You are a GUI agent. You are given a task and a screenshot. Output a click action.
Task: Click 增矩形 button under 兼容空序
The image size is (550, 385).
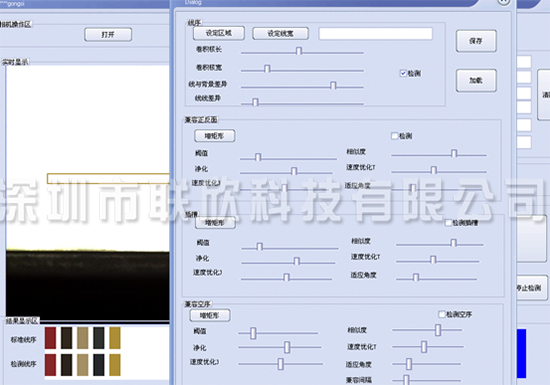[x=210, y=315]
